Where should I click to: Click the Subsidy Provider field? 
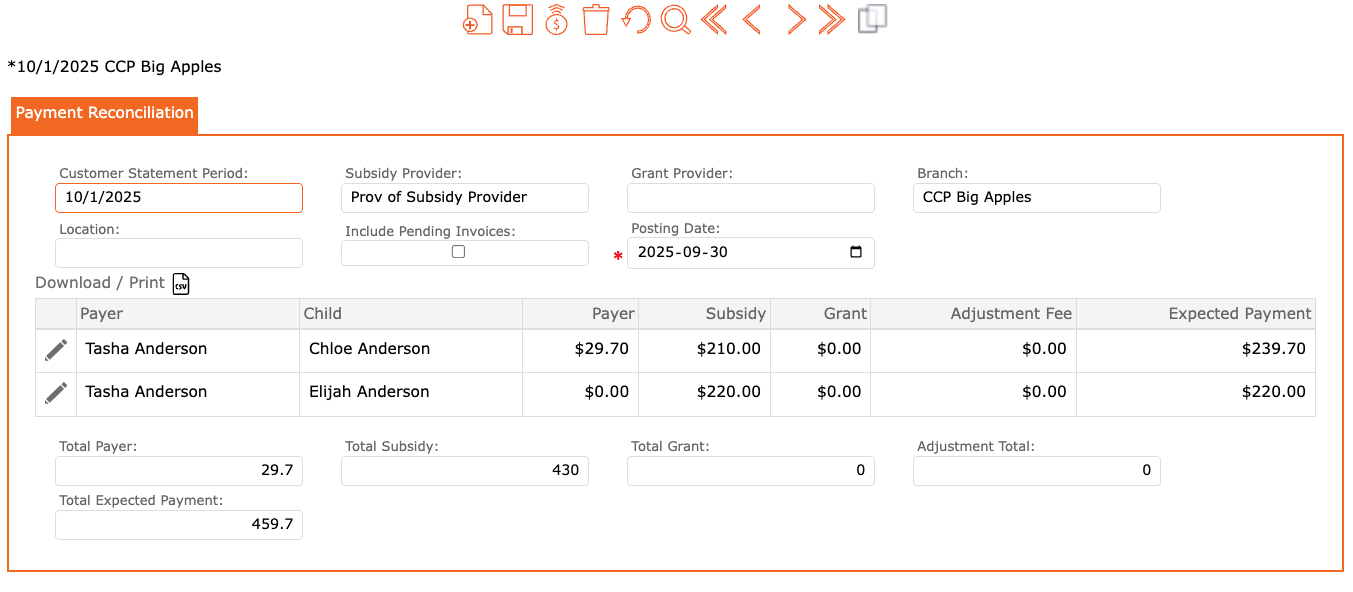(x=465, y=198)
